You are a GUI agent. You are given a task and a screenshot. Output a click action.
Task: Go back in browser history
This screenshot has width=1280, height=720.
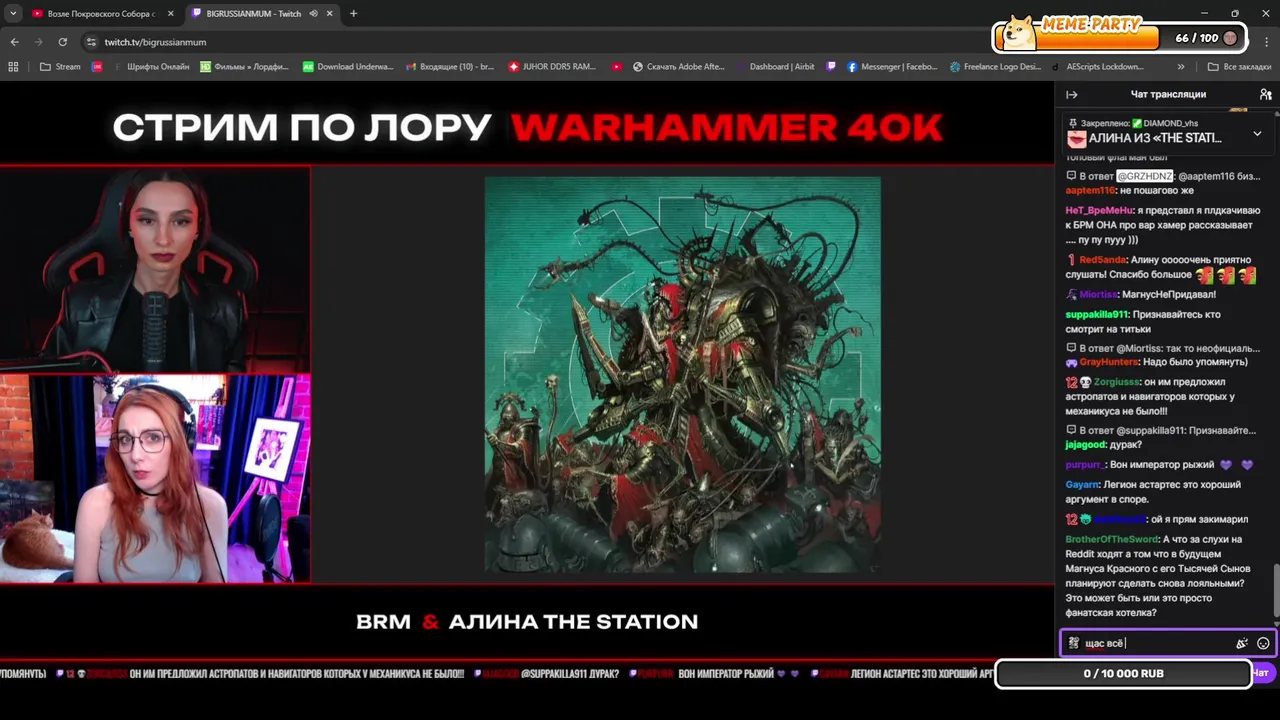tap(14, 42)
